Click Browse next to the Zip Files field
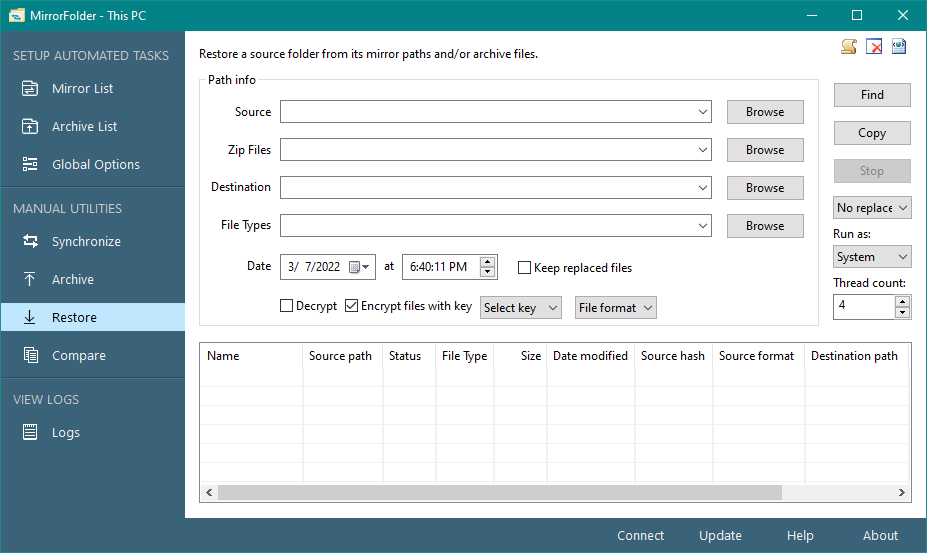The height and width of the screenshot is (553, 927). [x=765, y=150]
